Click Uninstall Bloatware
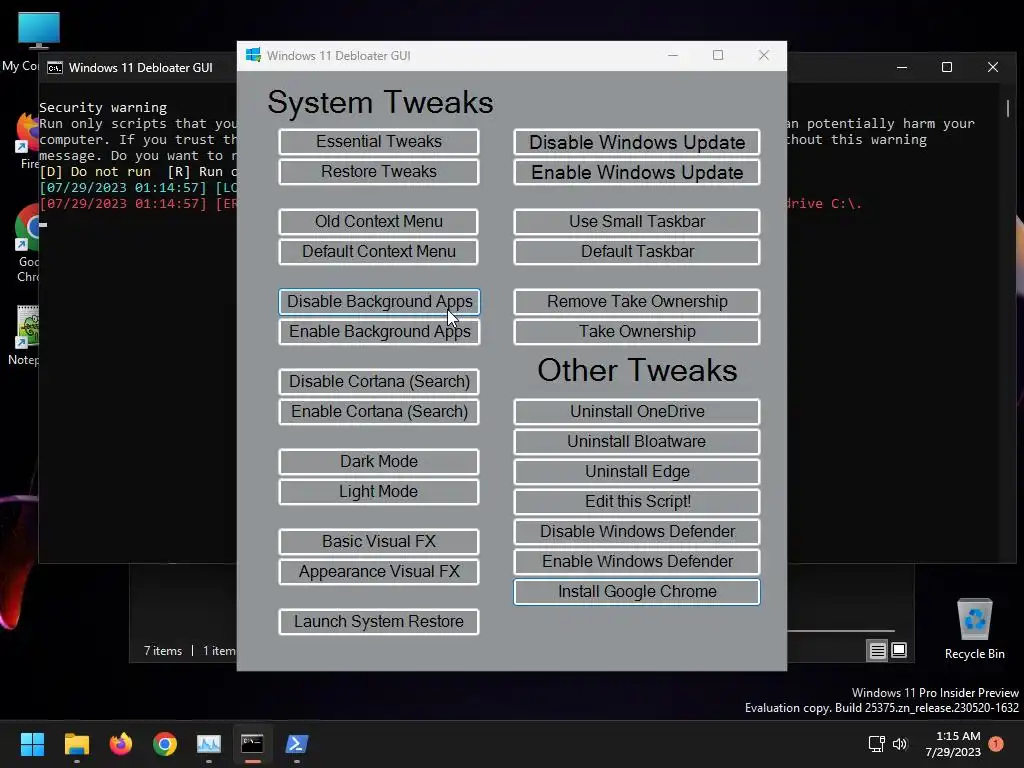This screenshot has height=768, width=1024. coord(637,441)
